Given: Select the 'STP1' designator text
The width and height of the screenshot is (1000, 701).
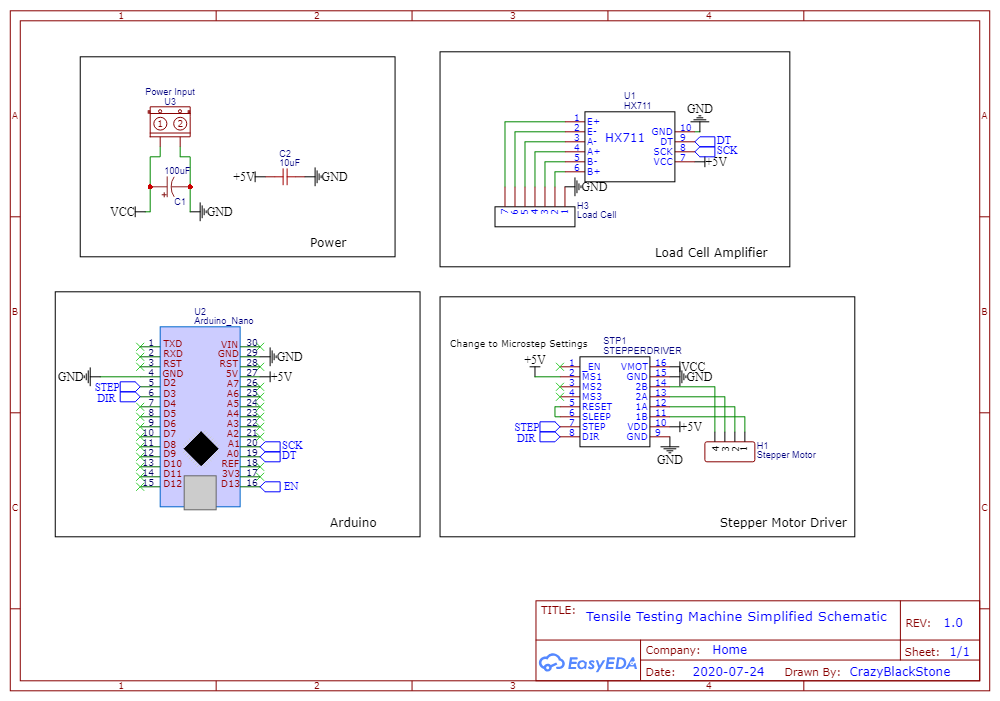Looking at the screenshot, I should point(615,341).
